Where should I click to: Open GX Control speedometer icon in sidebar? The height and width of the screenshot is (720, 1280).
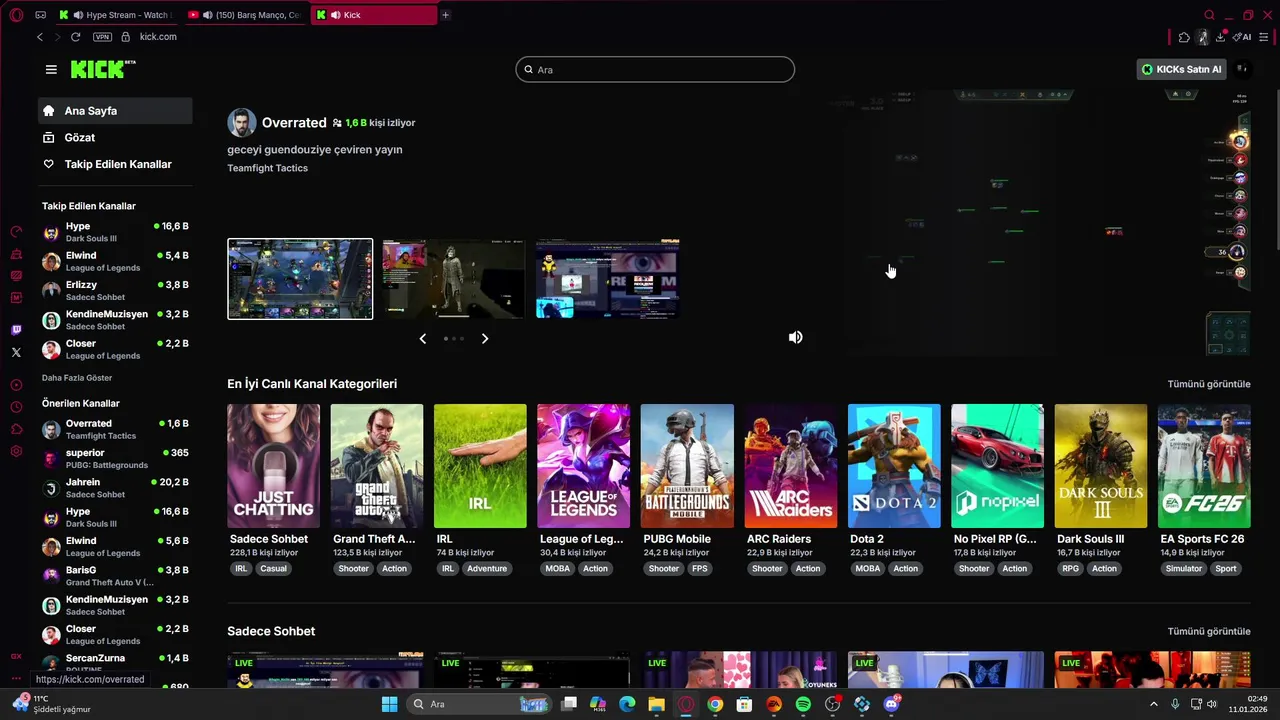point(16,231)
